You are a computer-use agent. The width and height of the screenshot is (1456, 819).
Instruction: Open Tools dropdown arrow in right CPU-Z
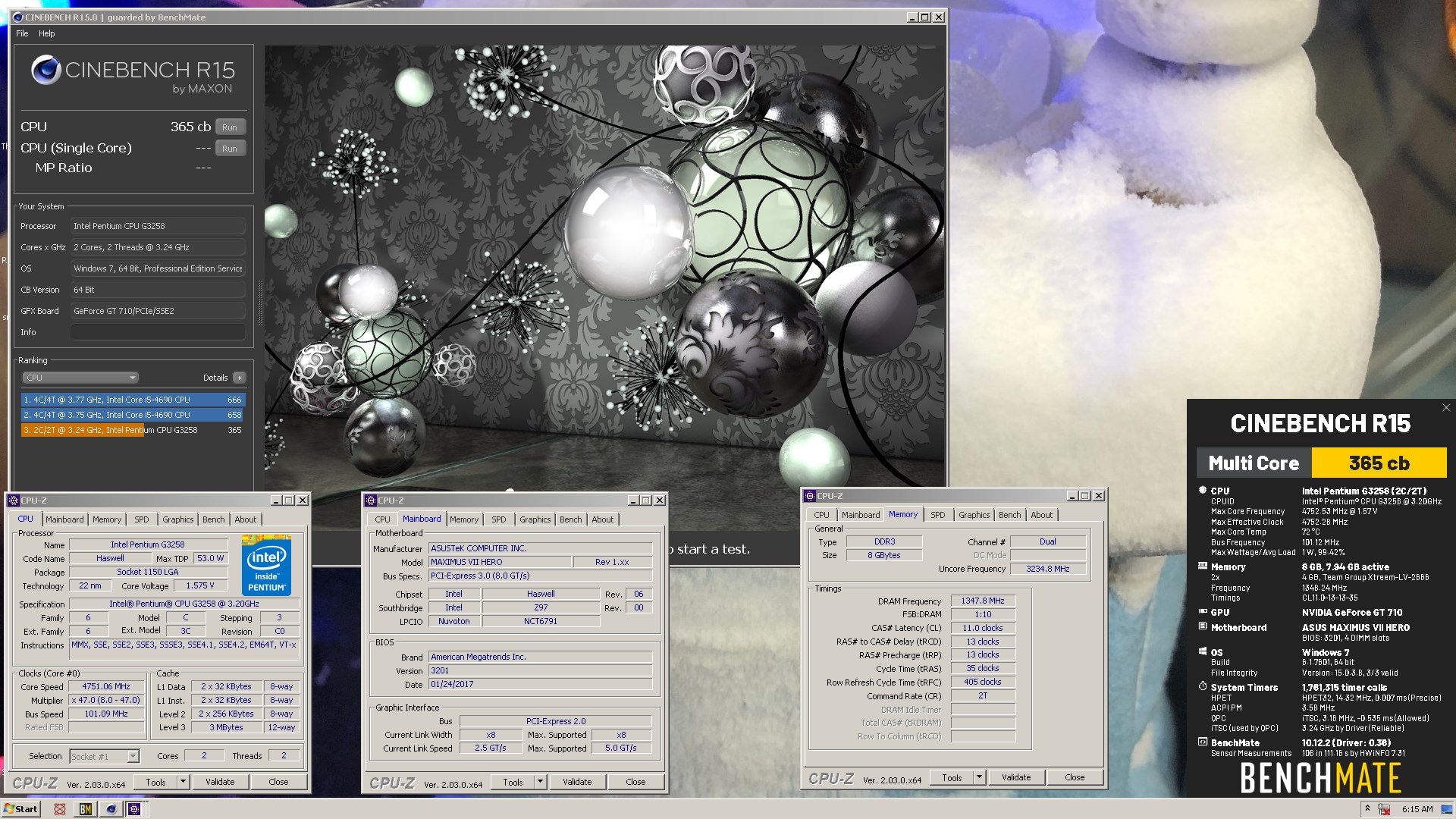[x=979, y=777]
